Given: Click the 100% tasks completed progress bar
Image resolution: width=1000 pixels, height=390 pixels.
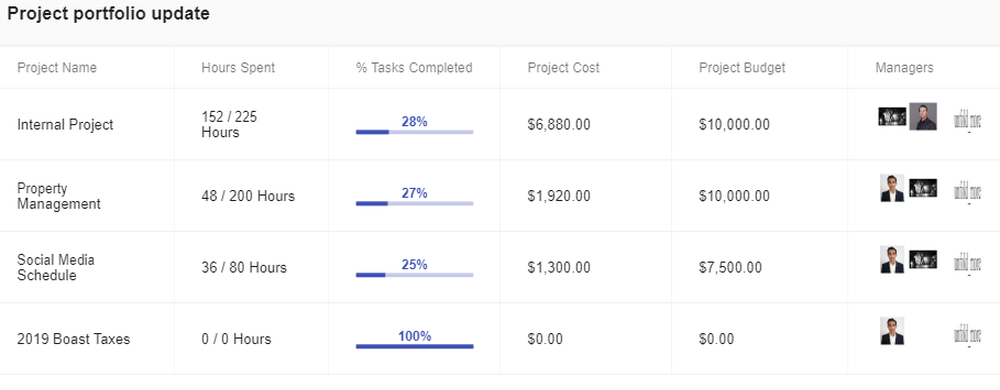Looking at the screenshot, I should click(x=415, y=346).
